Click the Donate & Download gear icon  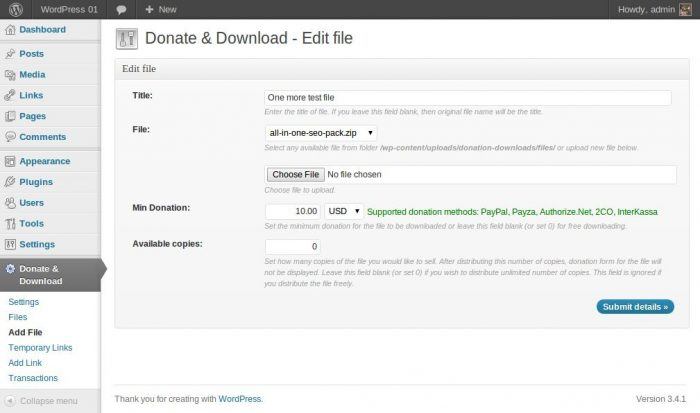(10, 269)
